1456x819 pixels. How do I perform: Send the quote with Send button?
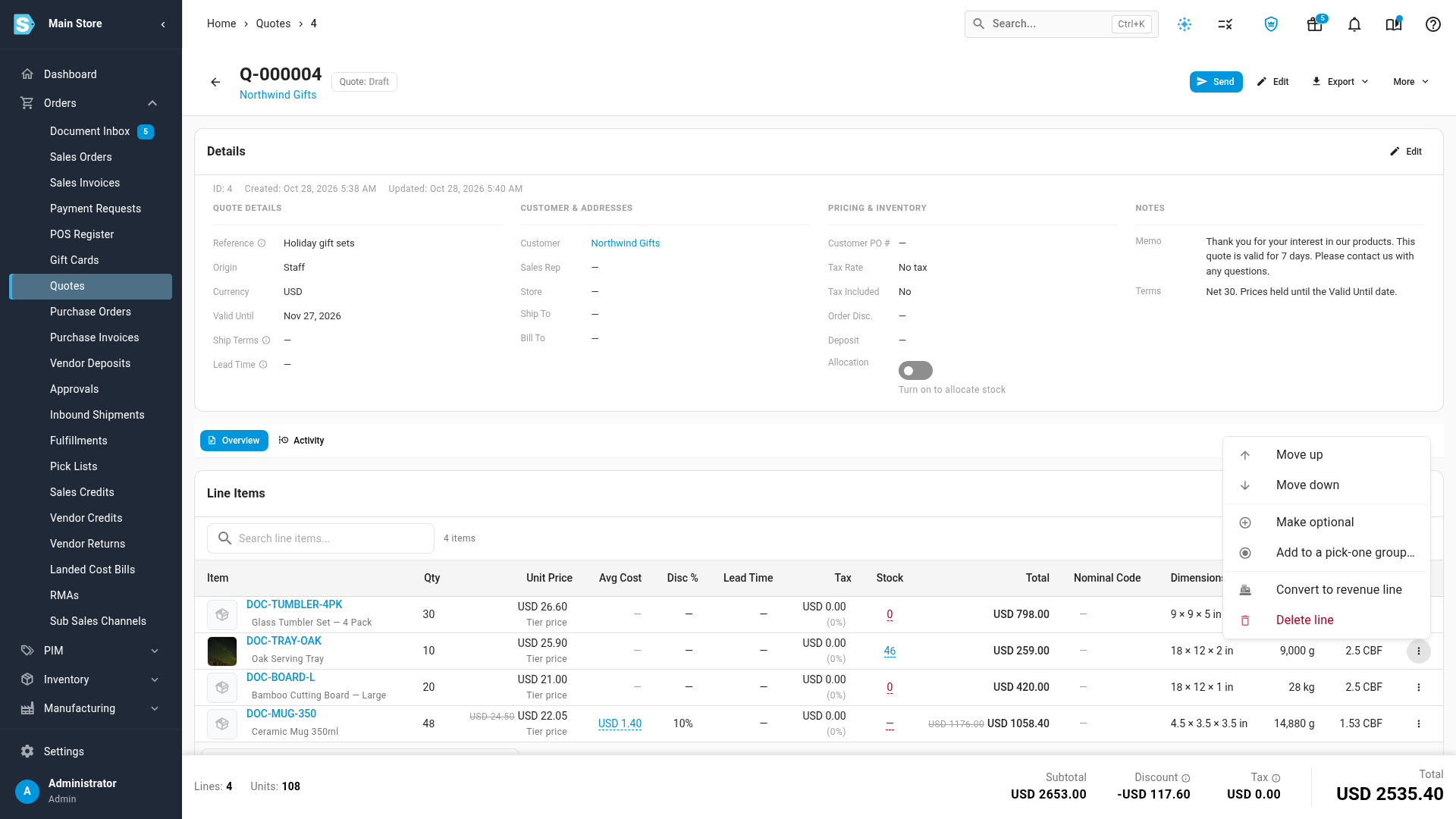[x=1216, y=82]
